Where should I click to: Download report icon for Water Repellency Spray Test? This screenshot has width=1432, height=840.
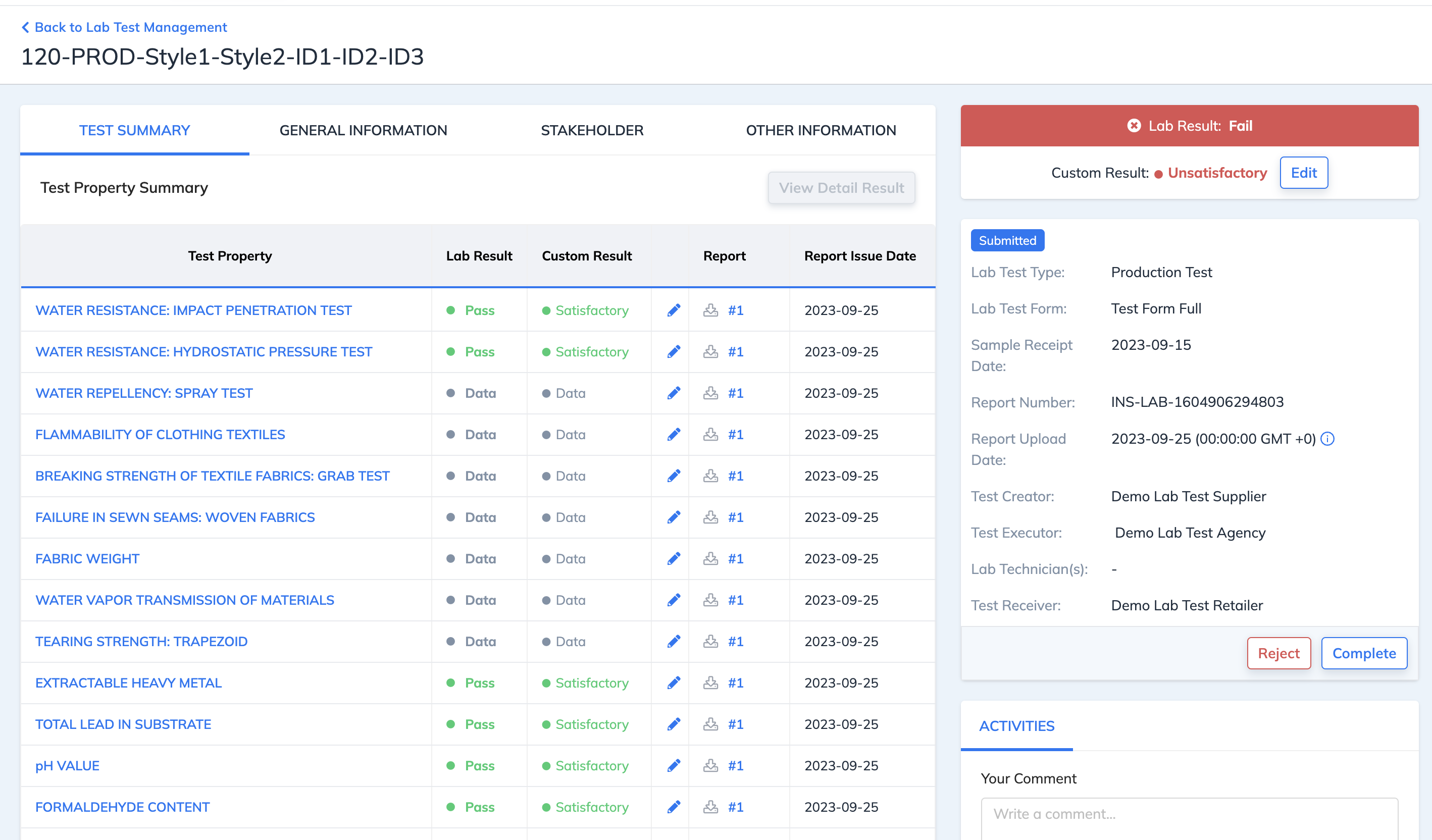point(710,393)
